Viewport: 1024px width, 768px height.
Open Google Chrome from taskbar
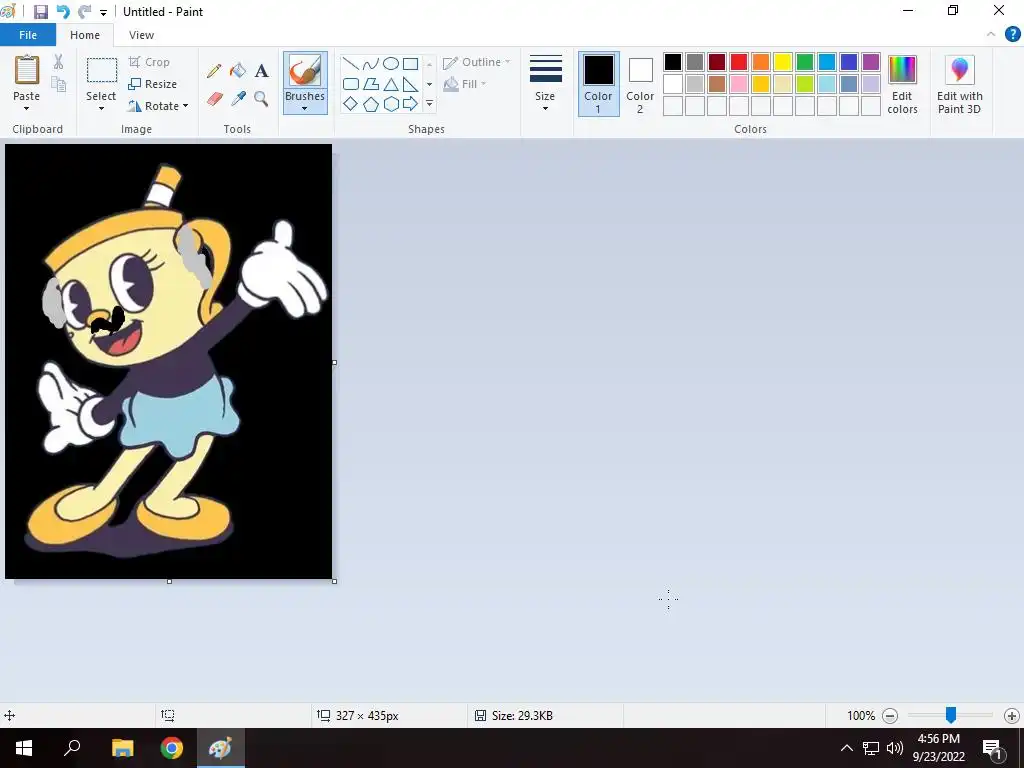pos(172,748)
